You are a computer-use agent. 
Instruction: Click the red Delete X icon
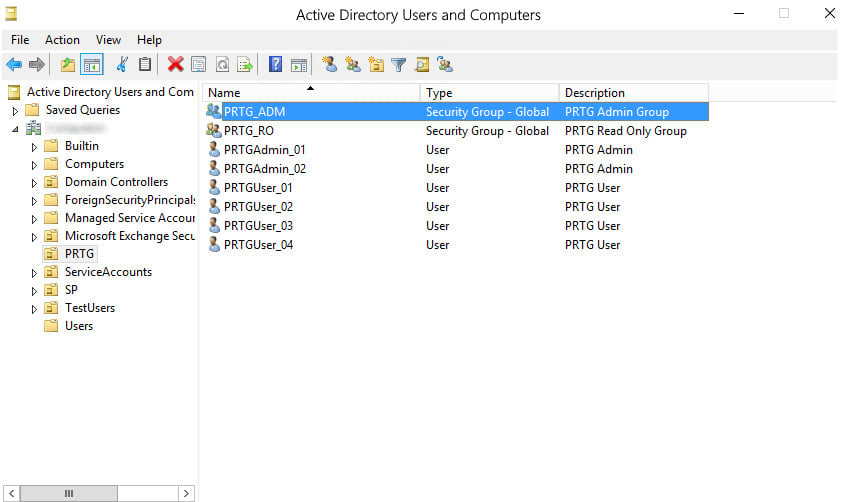175,65
